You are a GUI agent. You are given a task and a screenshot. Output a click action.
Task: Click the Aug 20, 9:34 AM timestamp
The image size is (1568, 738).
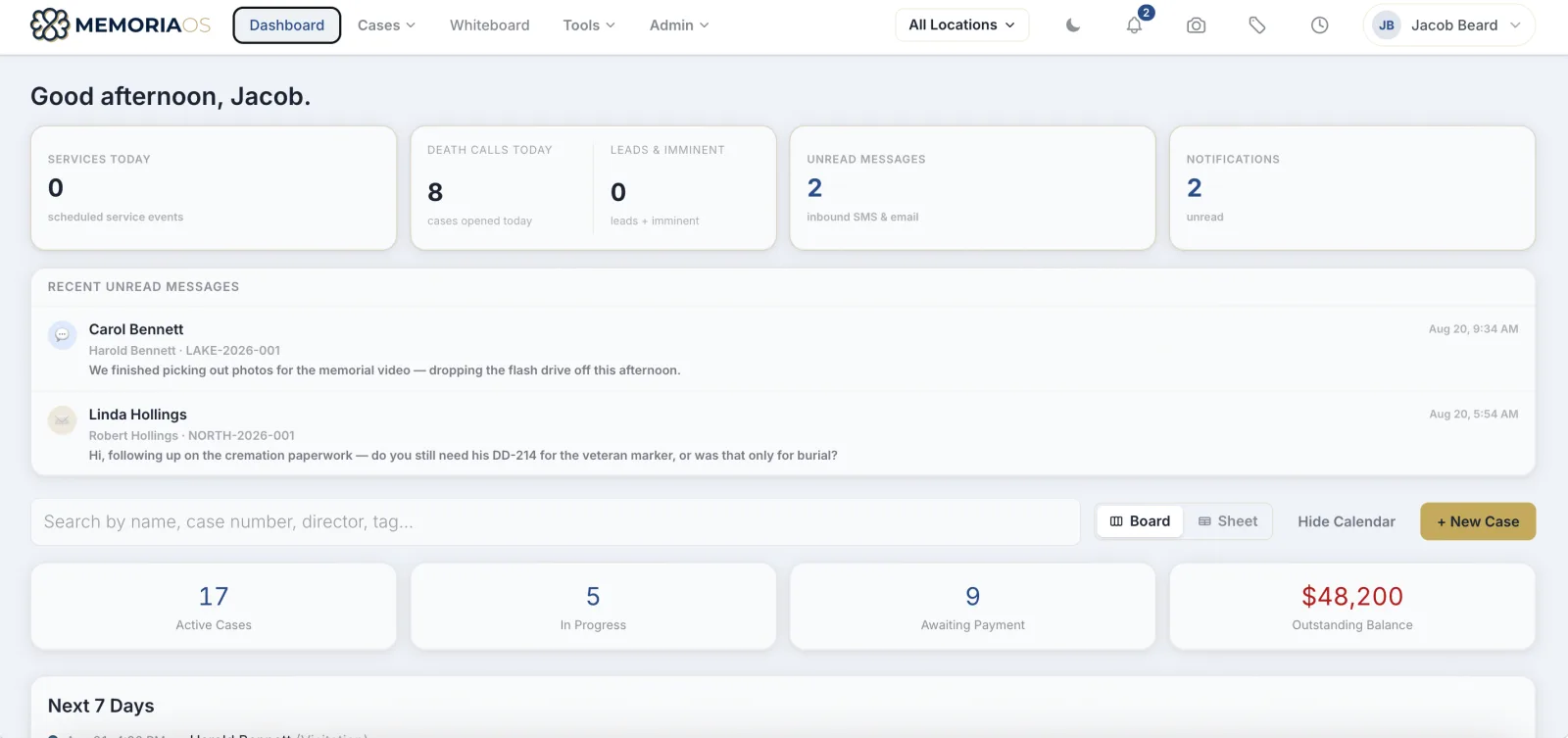[1473, 329]
